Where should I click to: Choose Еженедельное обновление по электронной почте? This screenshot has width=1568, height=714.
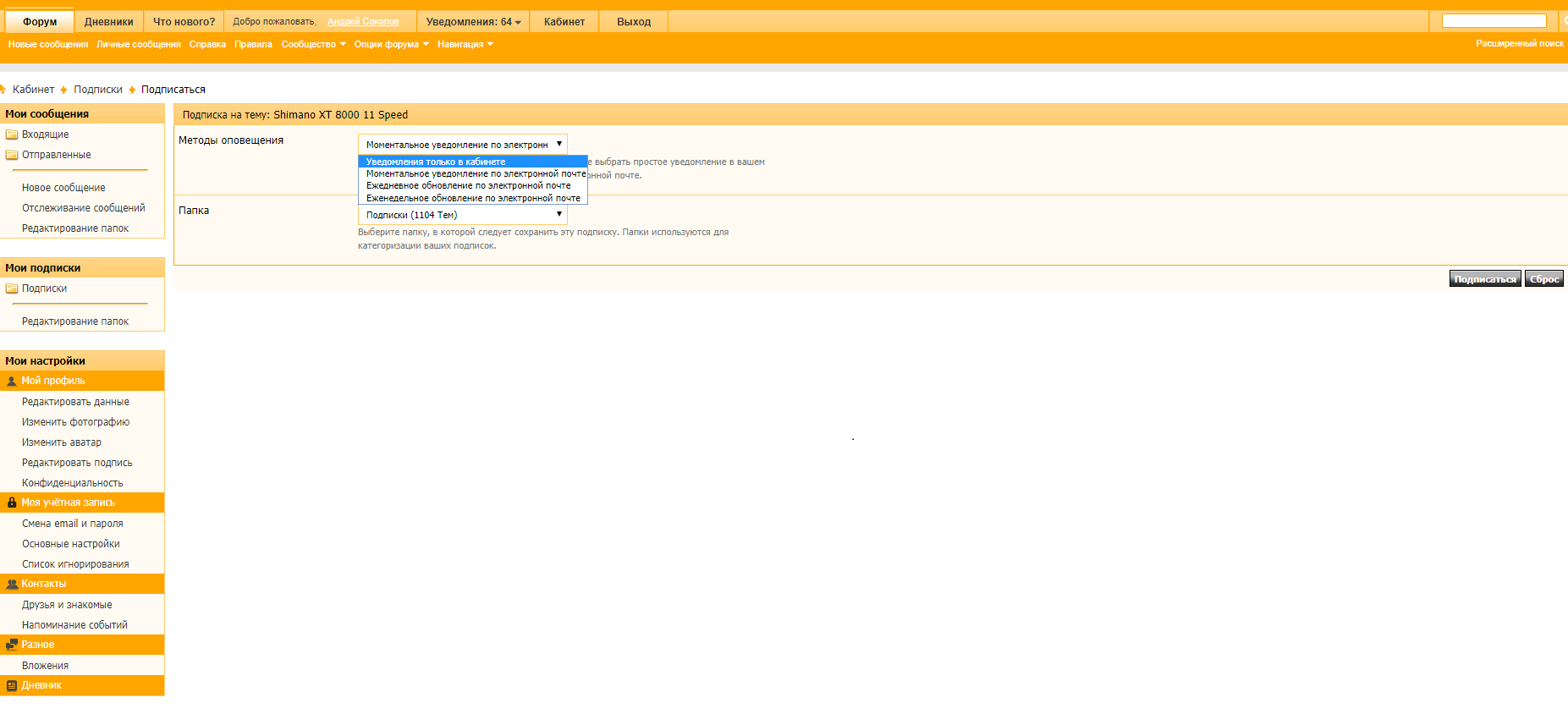point(472,198)
